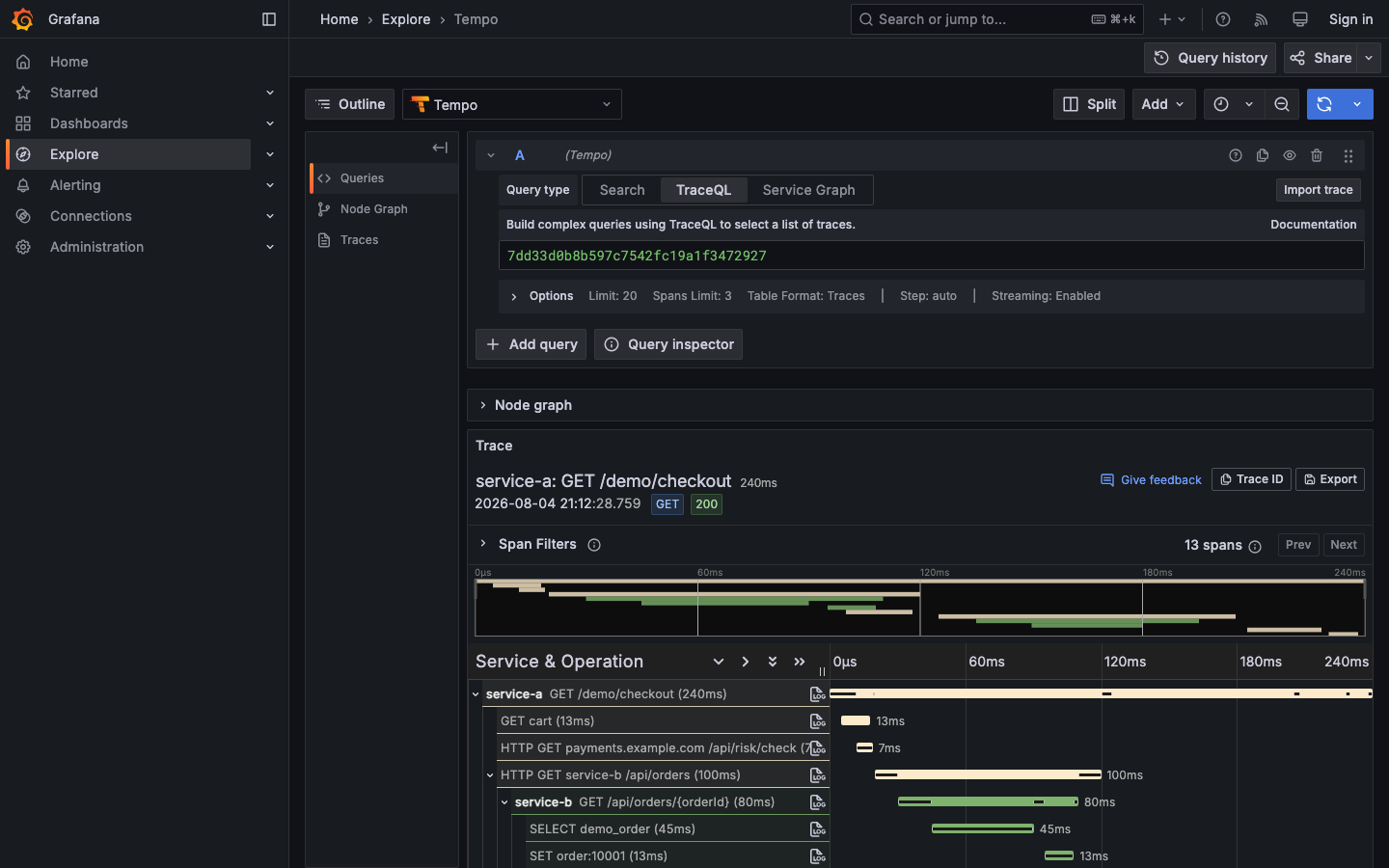Collapse all spans double chevron
This screenshot has height=868, width=1389.
[x=800, y=662]
